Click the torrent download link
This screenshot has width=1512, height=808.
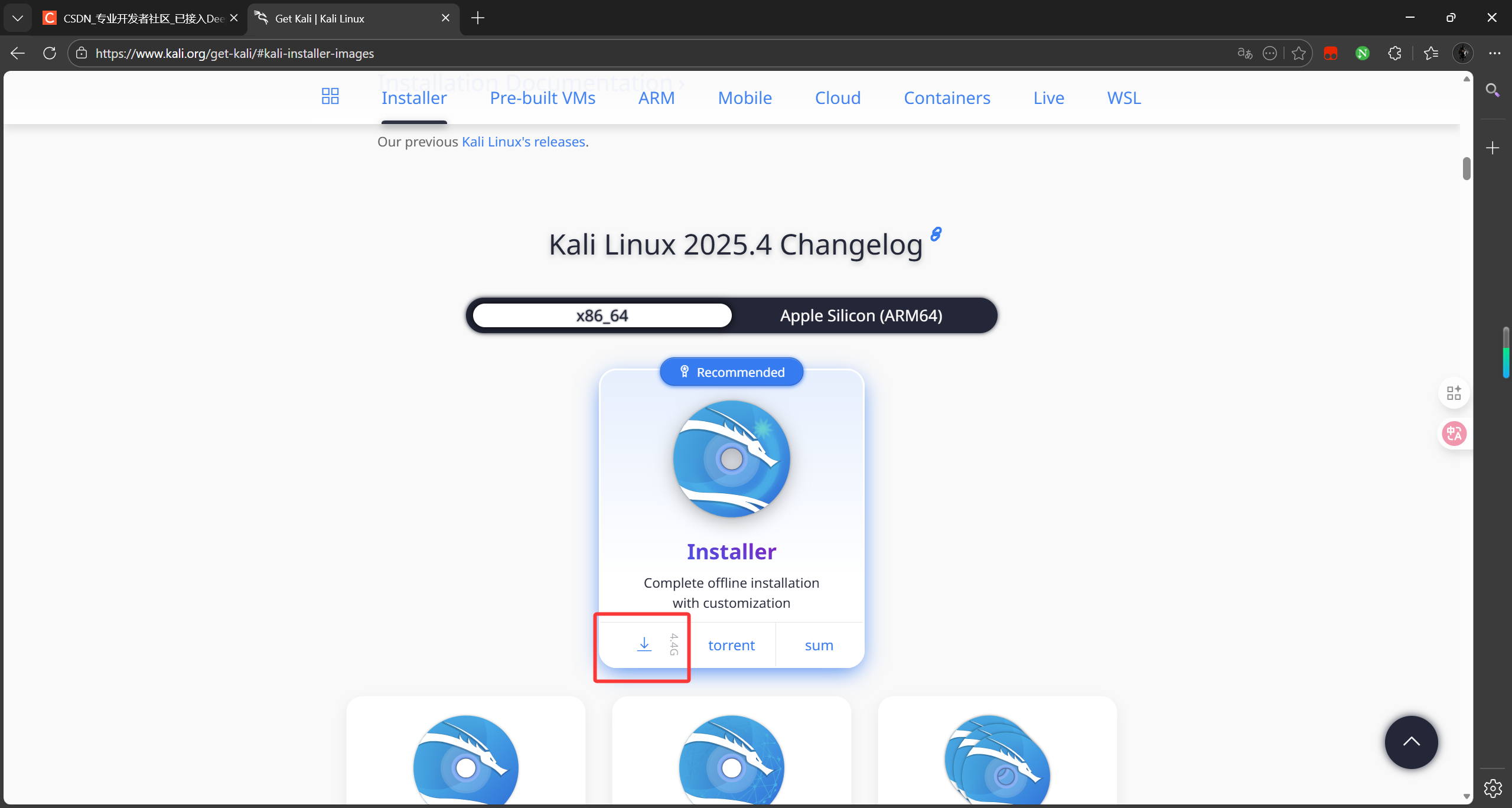(x=731, y=645)
